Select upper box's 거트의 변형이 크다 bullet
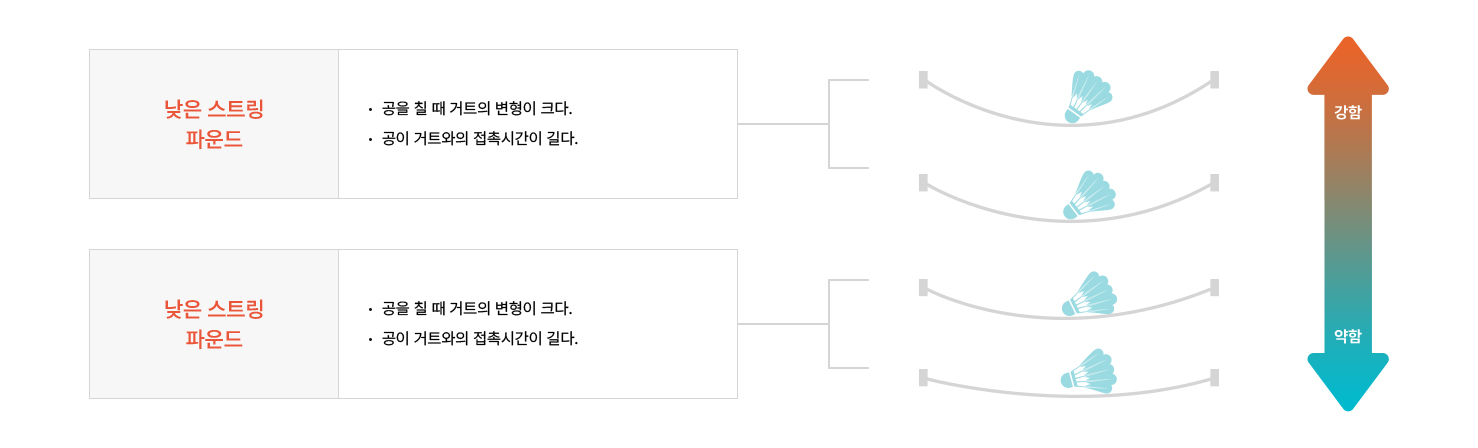 point(476,108)
